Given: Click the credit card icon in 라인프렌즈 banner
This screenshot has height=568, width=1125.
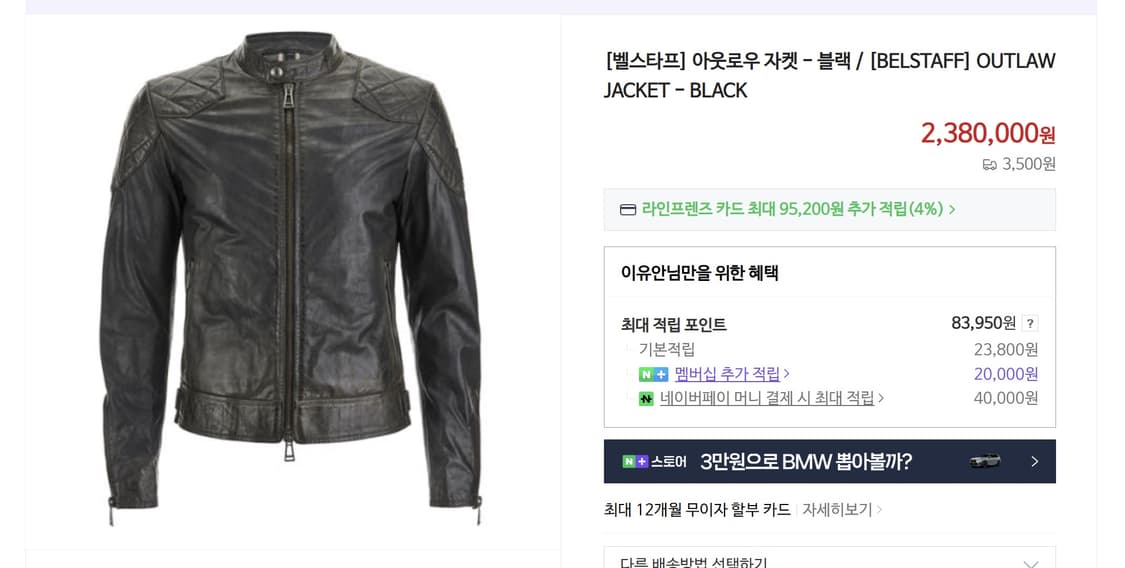Looking at the screenshot, I should [x=628, y=209].
